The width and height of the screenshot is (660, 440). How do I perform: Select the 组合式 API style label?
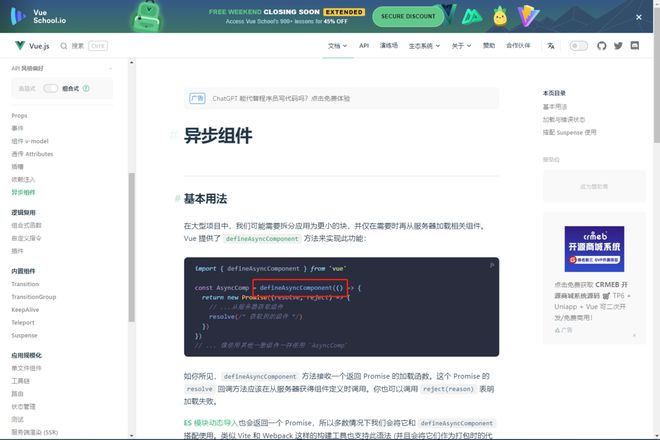(x=70, y=88)
